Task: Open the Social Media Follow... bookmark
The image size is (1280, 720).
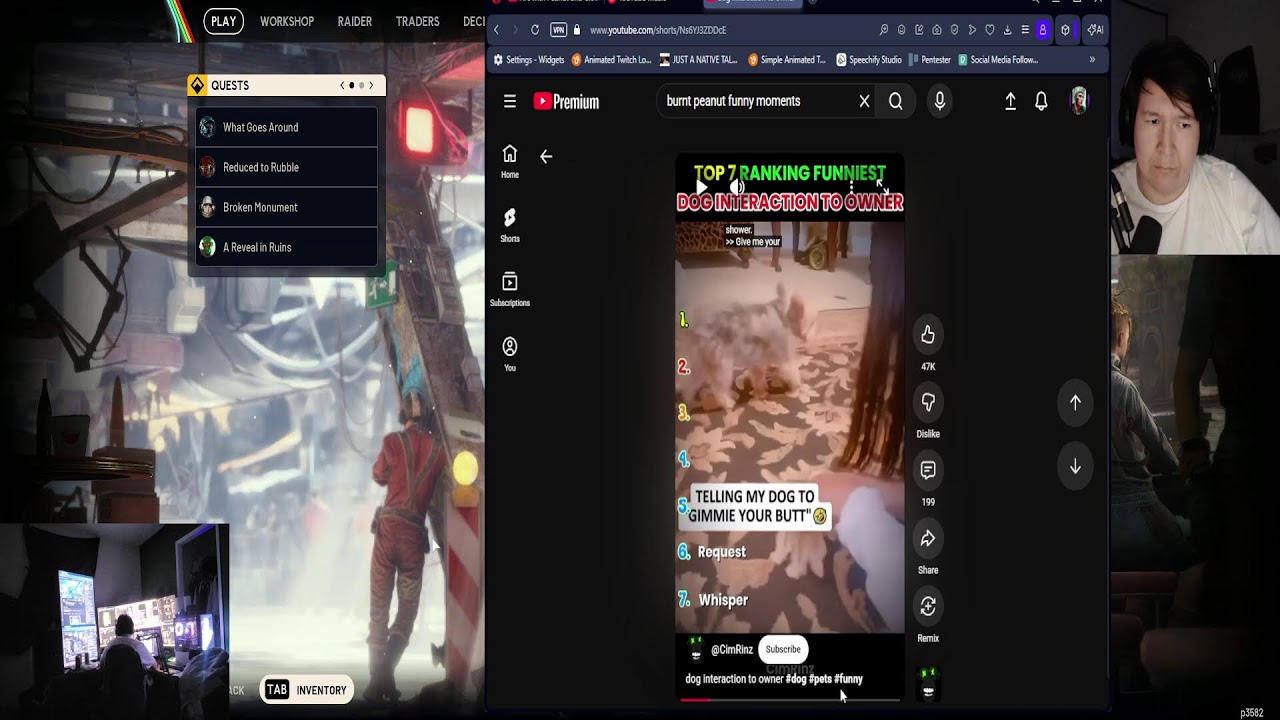Action: point(998,60)
